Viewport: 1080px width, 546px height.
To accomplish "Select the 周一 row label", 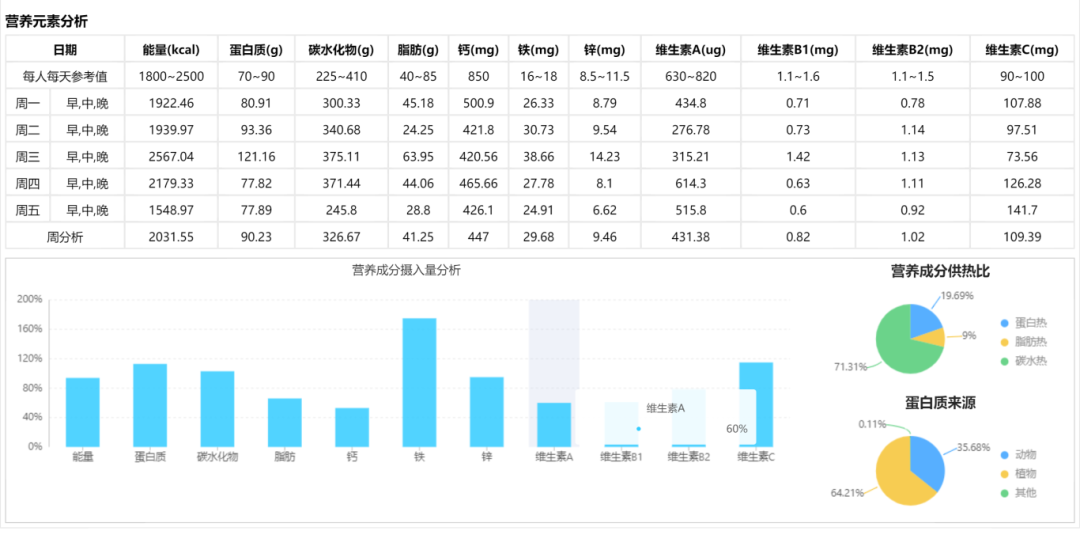I will coord(28,103).
